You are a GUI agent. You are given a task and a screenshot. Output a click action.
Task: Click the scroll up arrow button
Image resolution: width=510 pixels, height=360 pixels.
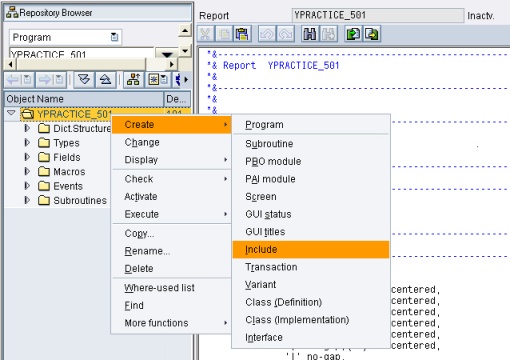(x=184, y=31)
